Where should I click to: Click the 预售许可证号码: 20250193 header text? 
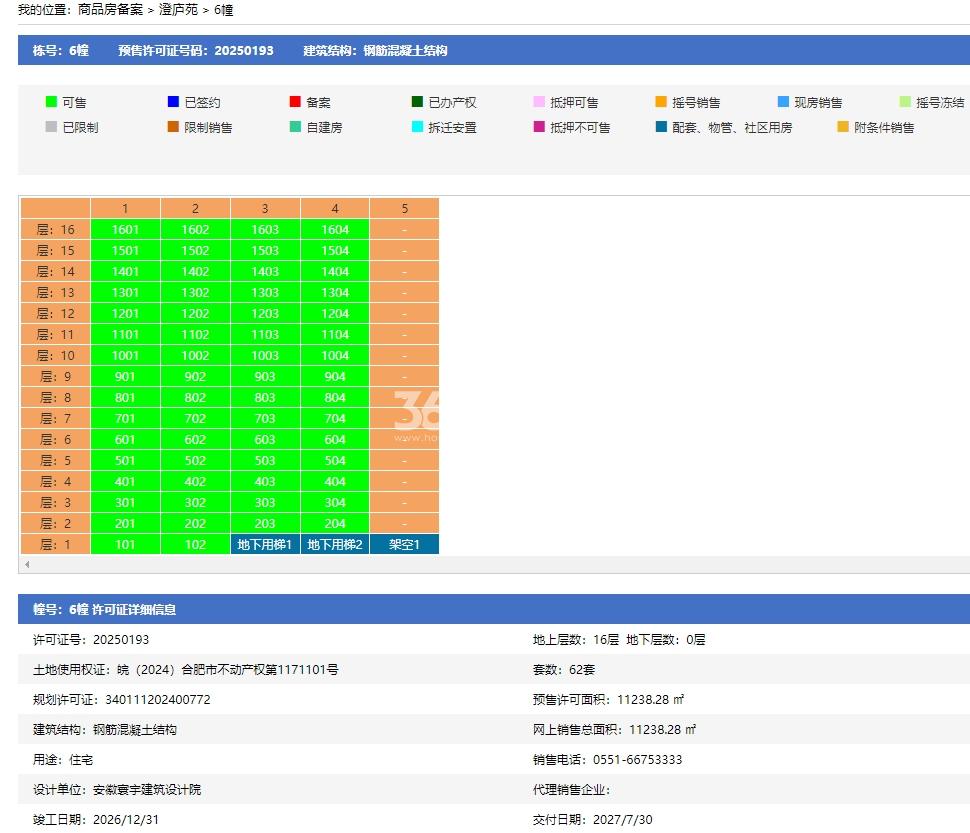click(x=195, y=51)
